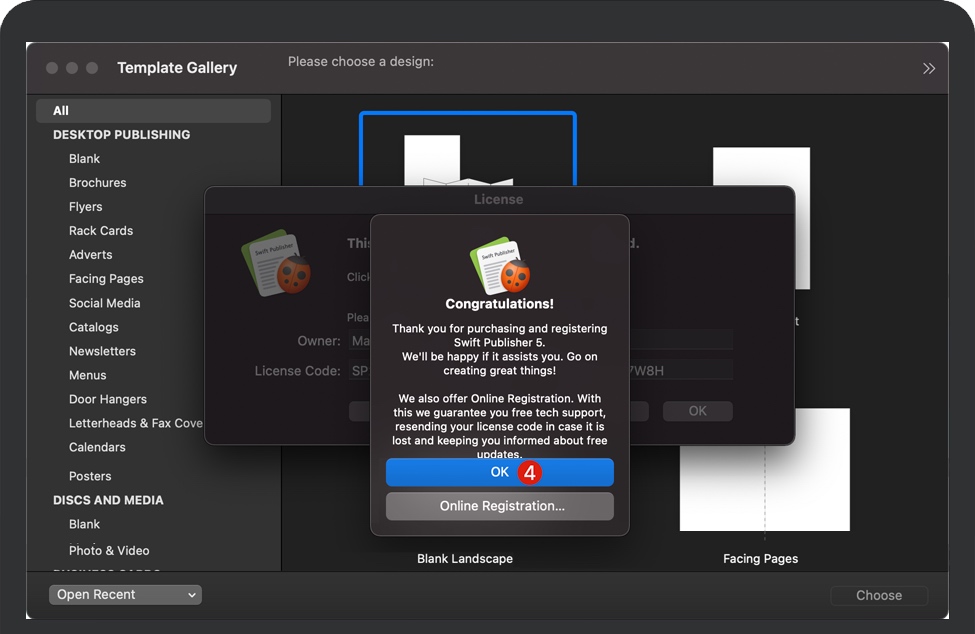Click the close window button of Template Gallery
Image resolution: width=975 pixels, height=634 pixels.
tap(52, 68)
